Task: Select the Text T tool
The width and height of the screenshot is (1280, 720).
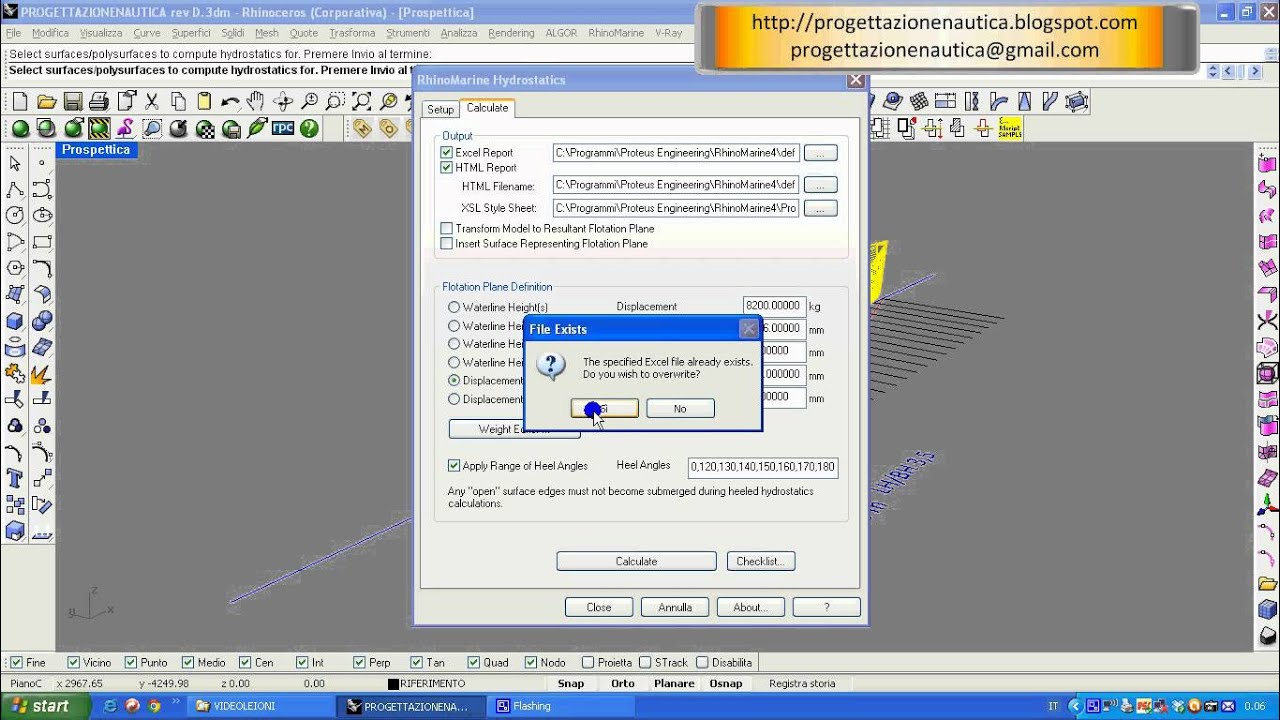Action: [15, 479]
